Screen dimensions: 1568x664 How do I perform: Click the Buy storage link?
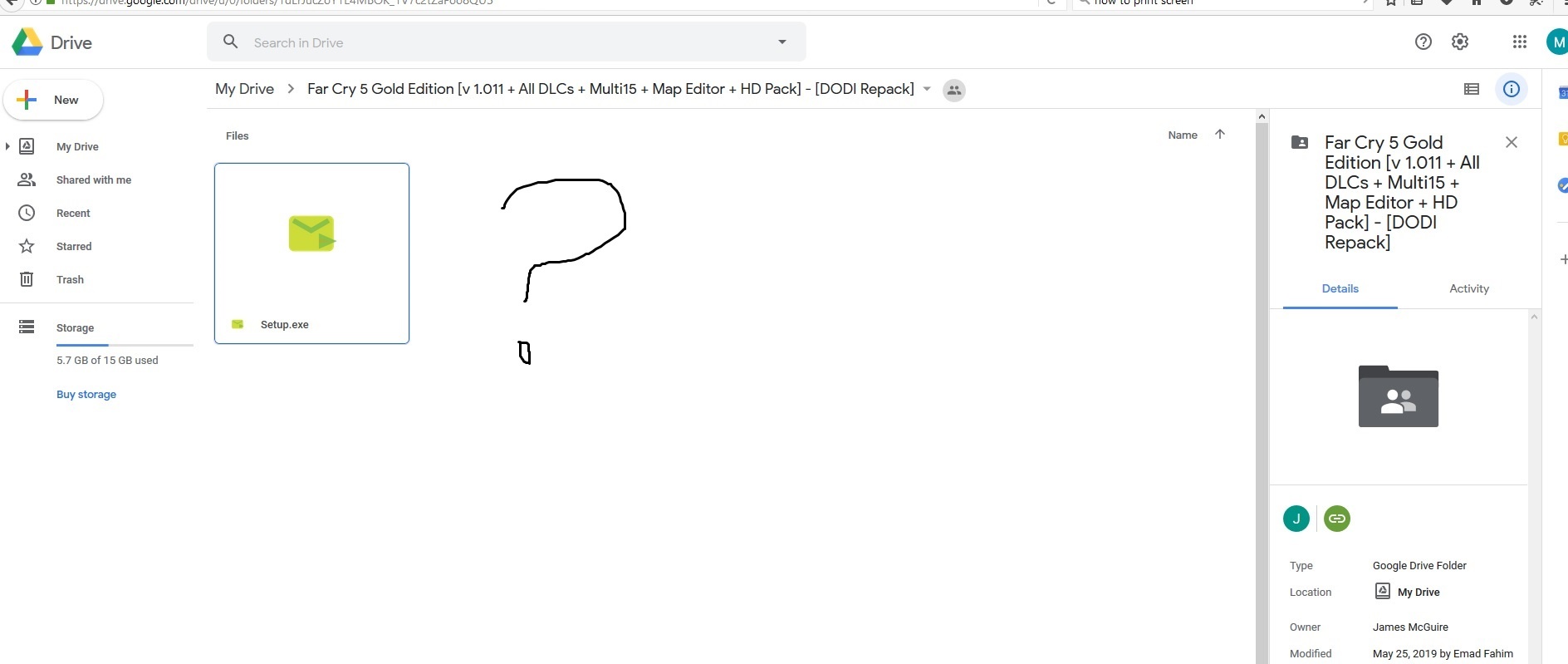coord(86,395)
